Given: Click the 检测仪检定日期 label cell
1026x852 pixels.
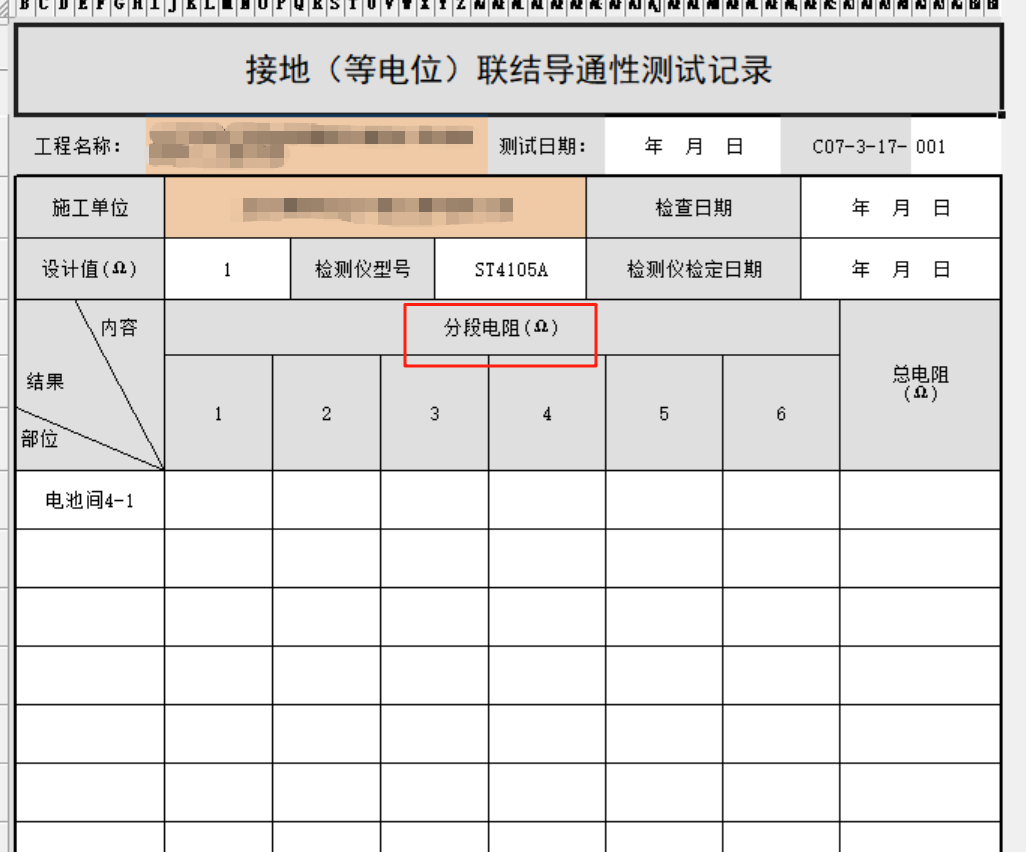Looking at the screenshot, I should pos(694,269).
